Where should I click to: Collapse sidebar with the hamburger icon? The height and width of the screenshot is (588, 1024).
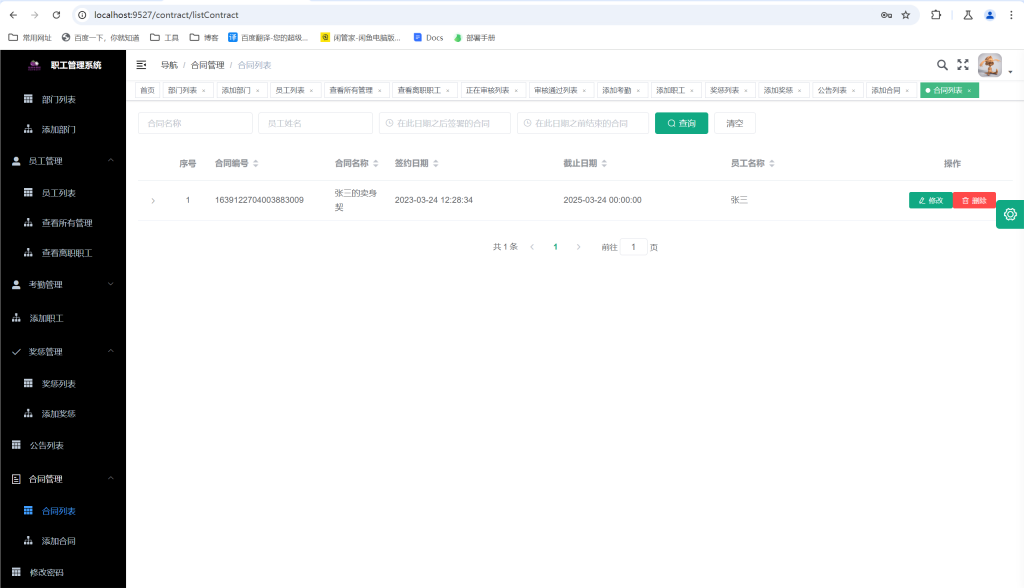tap(141, 65)
